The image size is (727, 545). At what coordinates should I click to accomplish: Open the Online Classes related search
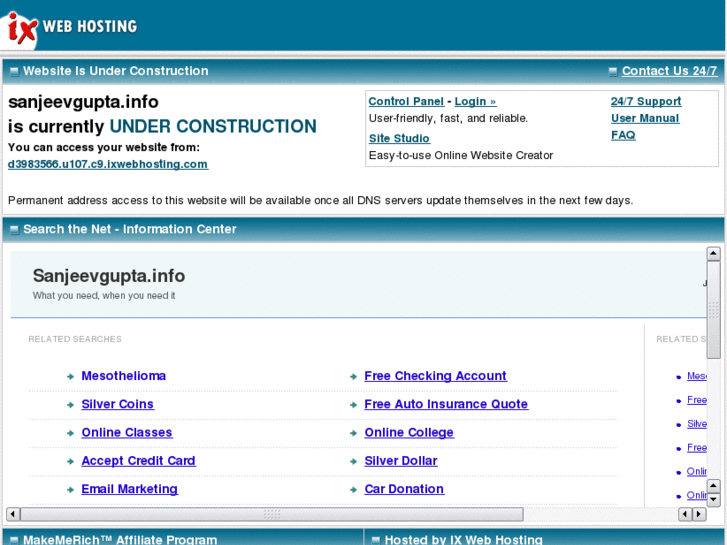pyautogui.click(x=127, y=432)
